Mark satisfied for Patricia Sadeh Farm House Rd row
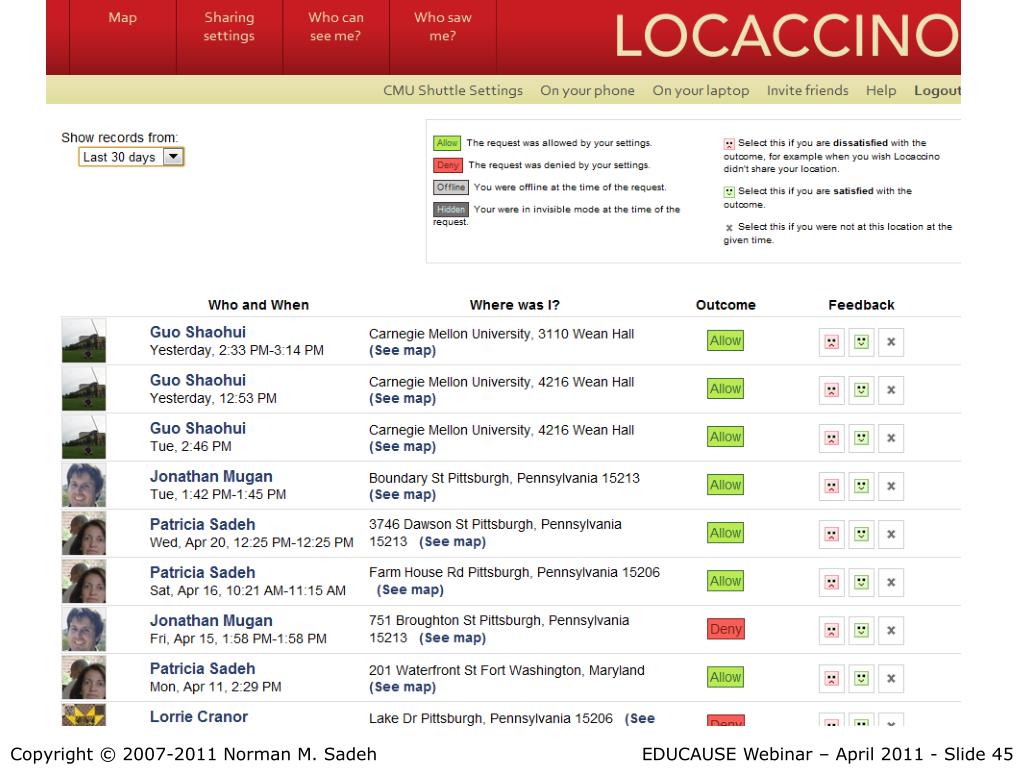This screenshot has width=1024, height=768. [x=861, y=583]
